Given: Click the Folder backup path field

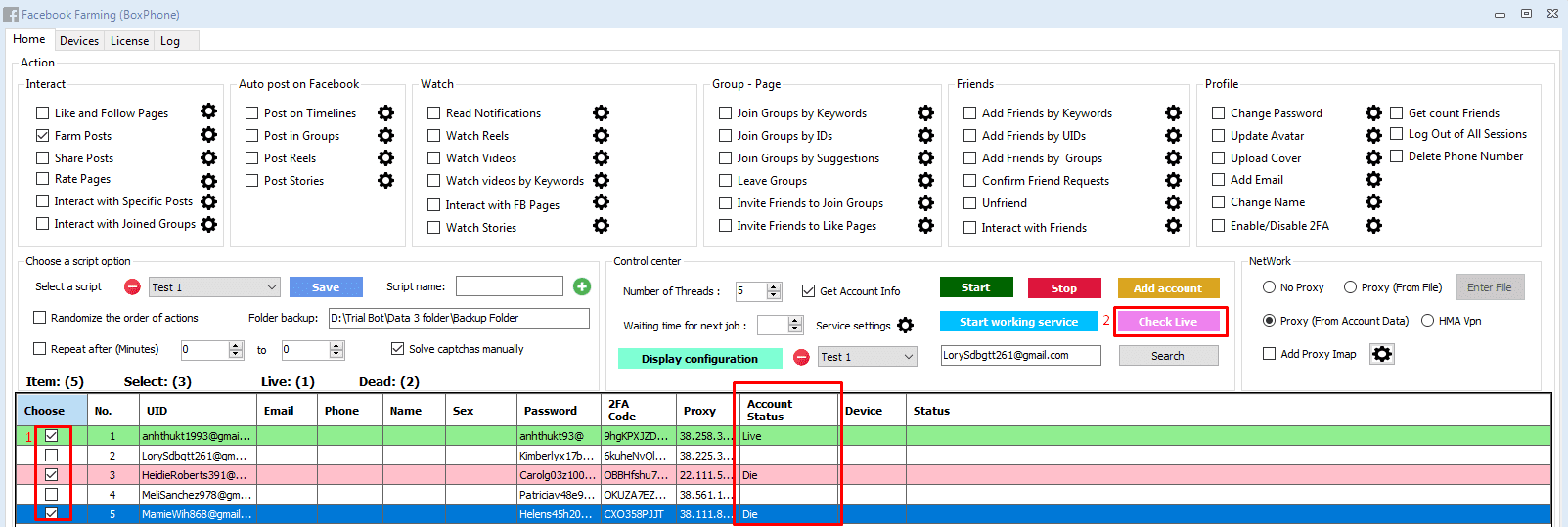Looking at the screenshot, I should 459,318.
